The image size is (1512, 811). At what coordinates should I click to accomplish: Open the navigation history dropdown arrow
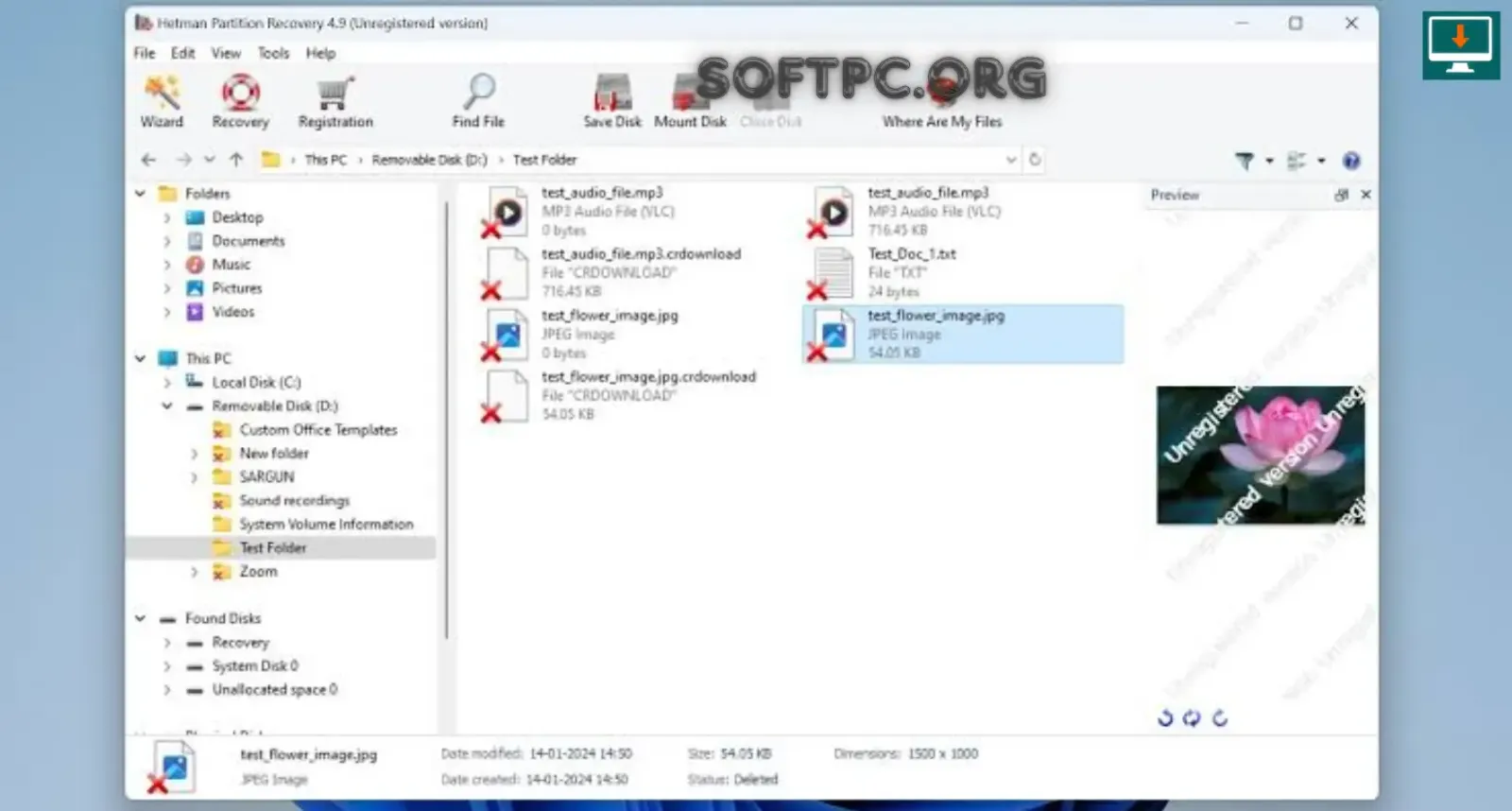coord(210,160)
